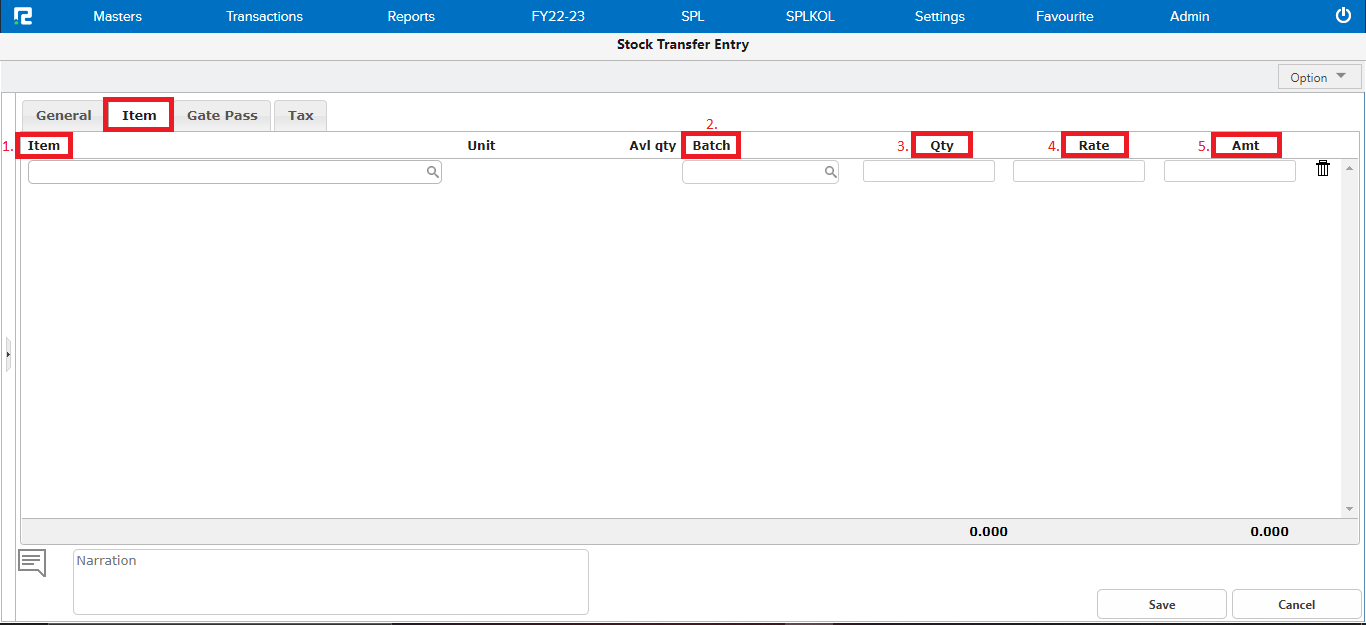The image size is (1366, 625).
Task: Switch to the Tax tab
Action: point(300,115)
